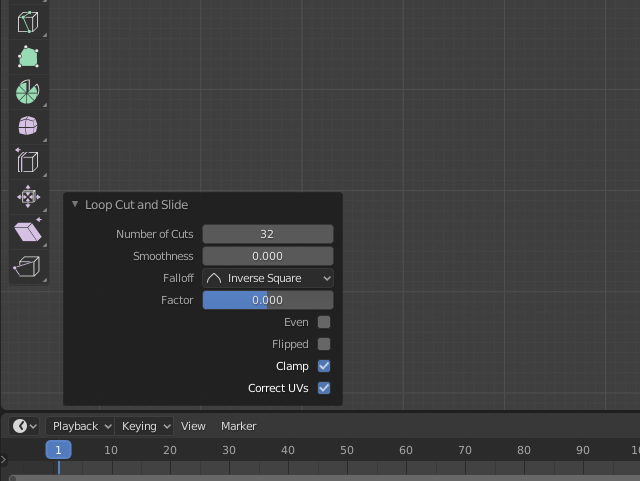Viewport: 640px width, 481px height.
Task: Click the Factor slider field
Action: [268, 300]
